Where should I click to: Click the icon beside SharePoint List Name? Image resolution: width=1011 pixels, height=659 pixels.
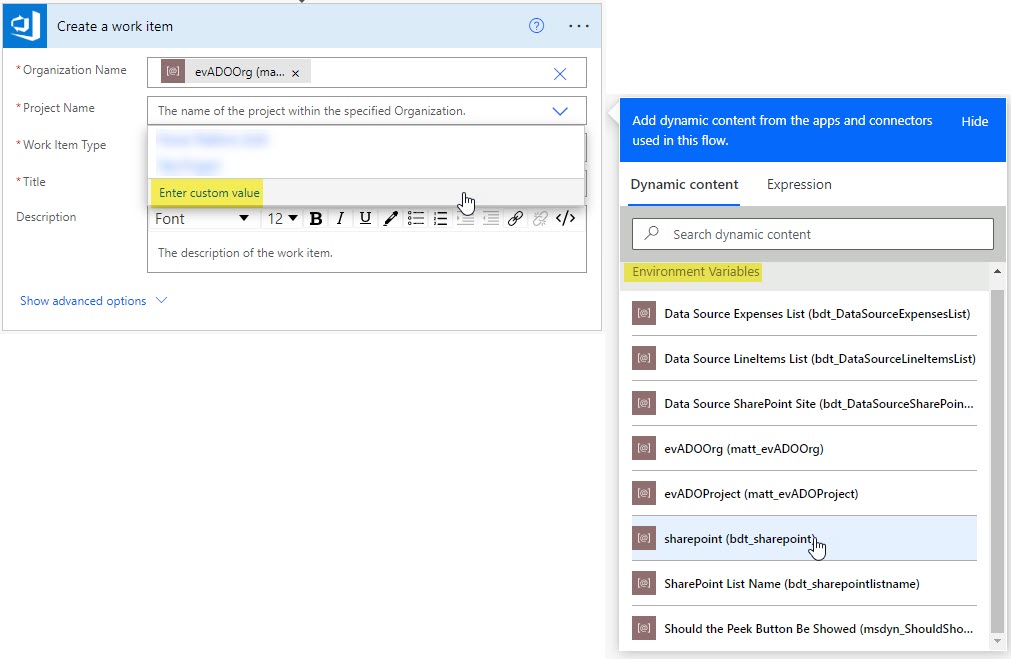[x=643, y=583]
